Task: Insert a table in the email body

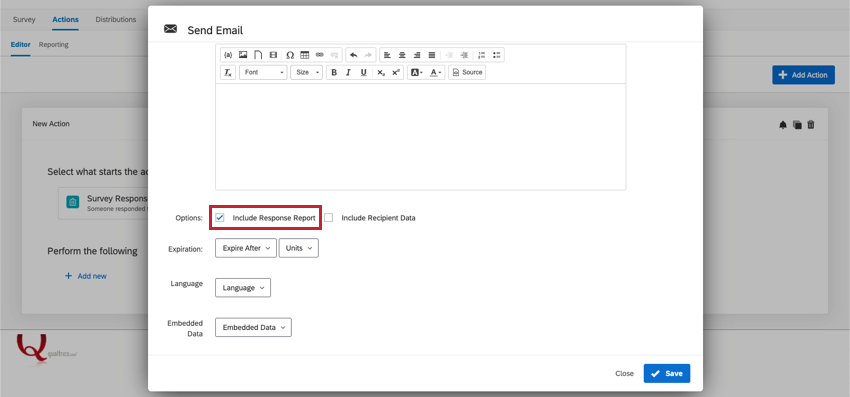Action: pyautogui.click(x=305, y=55)
